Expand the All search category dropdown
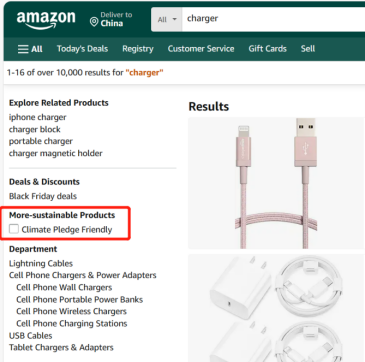 pyautogui.click(x=167, y=19)
